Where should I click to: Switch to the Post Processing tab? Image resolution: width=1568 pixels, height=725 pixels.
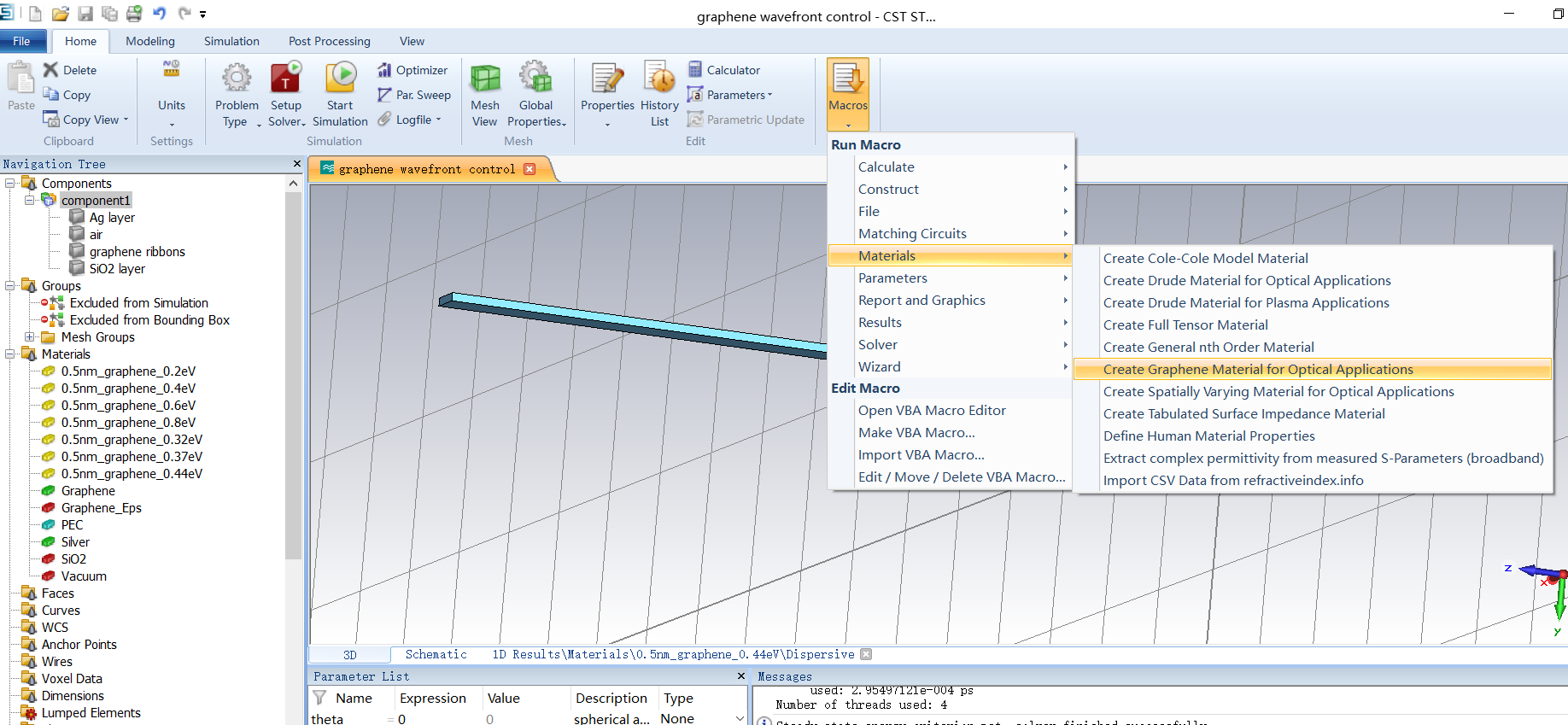coord(330,41)
